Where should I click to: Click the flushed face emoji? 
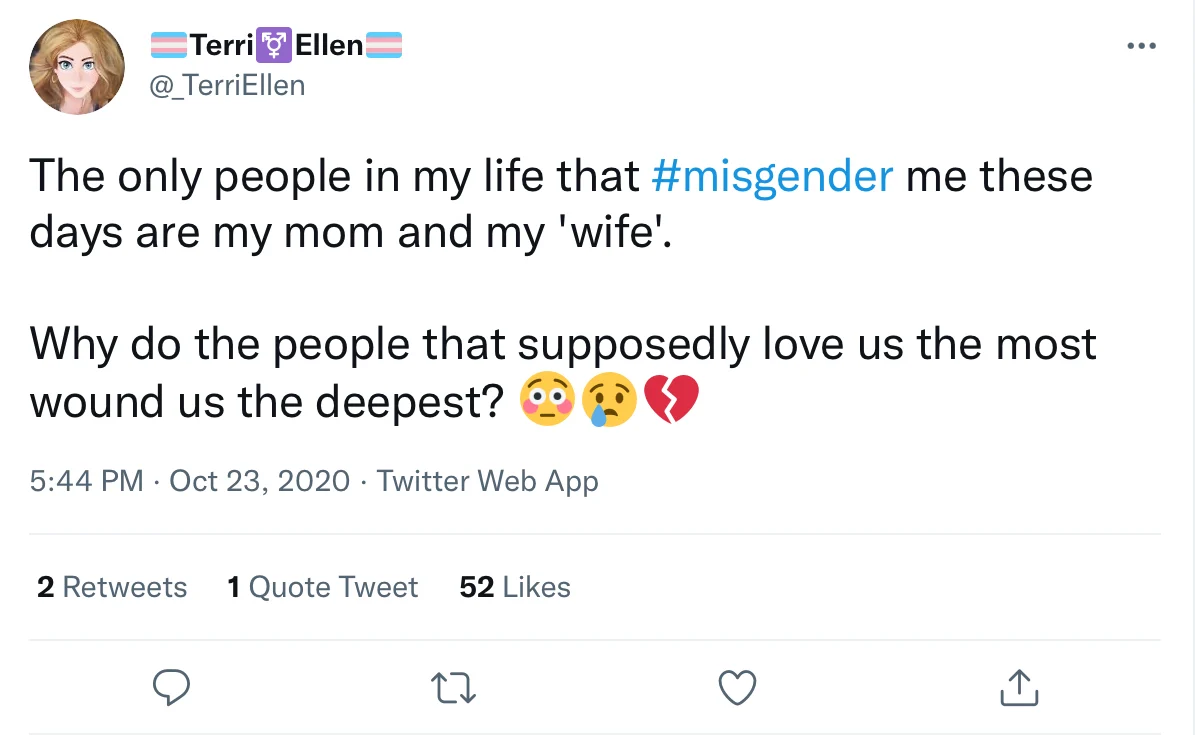pyautogui.click(x=547, y=401)
